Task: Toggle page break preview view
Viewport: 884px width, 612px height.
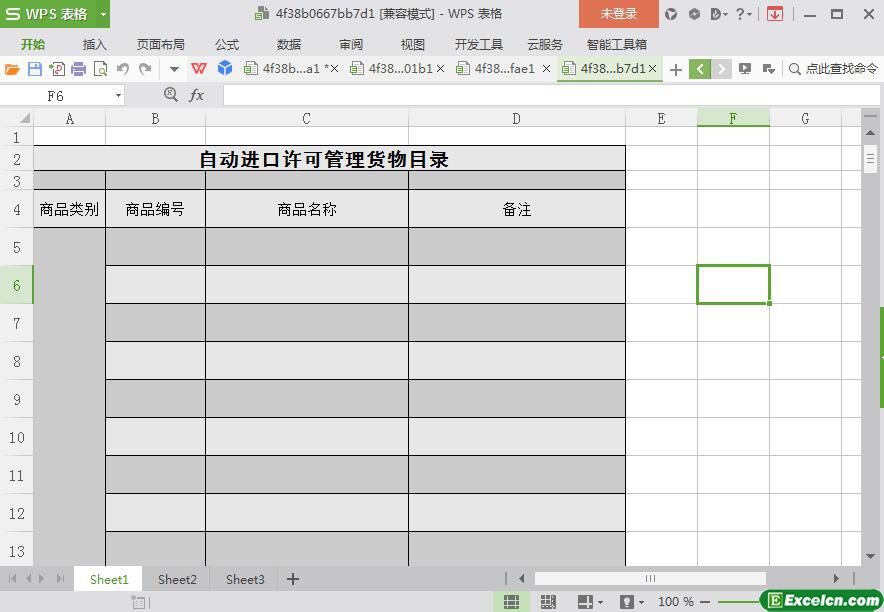Action: 548,601
